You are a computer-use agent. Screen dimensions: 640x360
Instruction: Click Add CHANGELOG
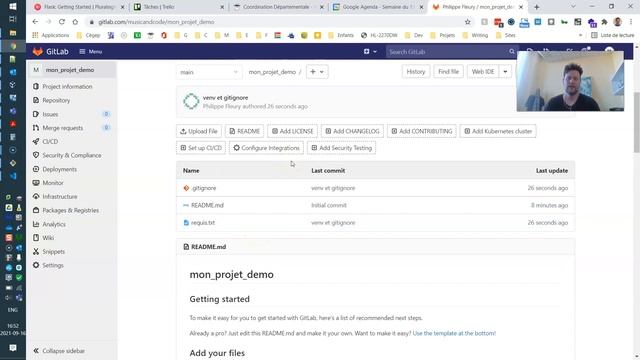click(x=352, y=131)
